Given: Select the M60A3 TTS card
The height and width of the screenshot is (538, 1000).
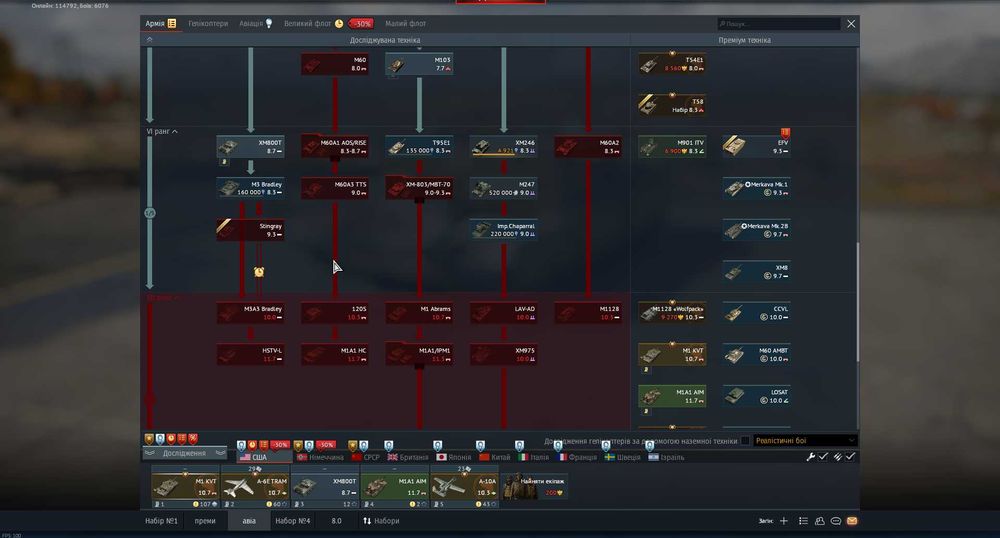Looking at the screenshot, I should (x=335, y=188).
